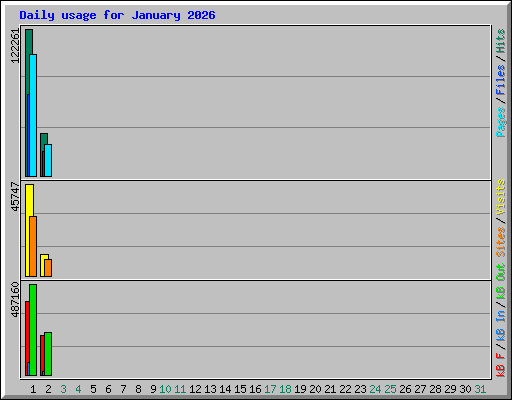This screenshot has width=512, height=400.
Task: Click day 30 on the x-axis
Action: tap(465, 389)
